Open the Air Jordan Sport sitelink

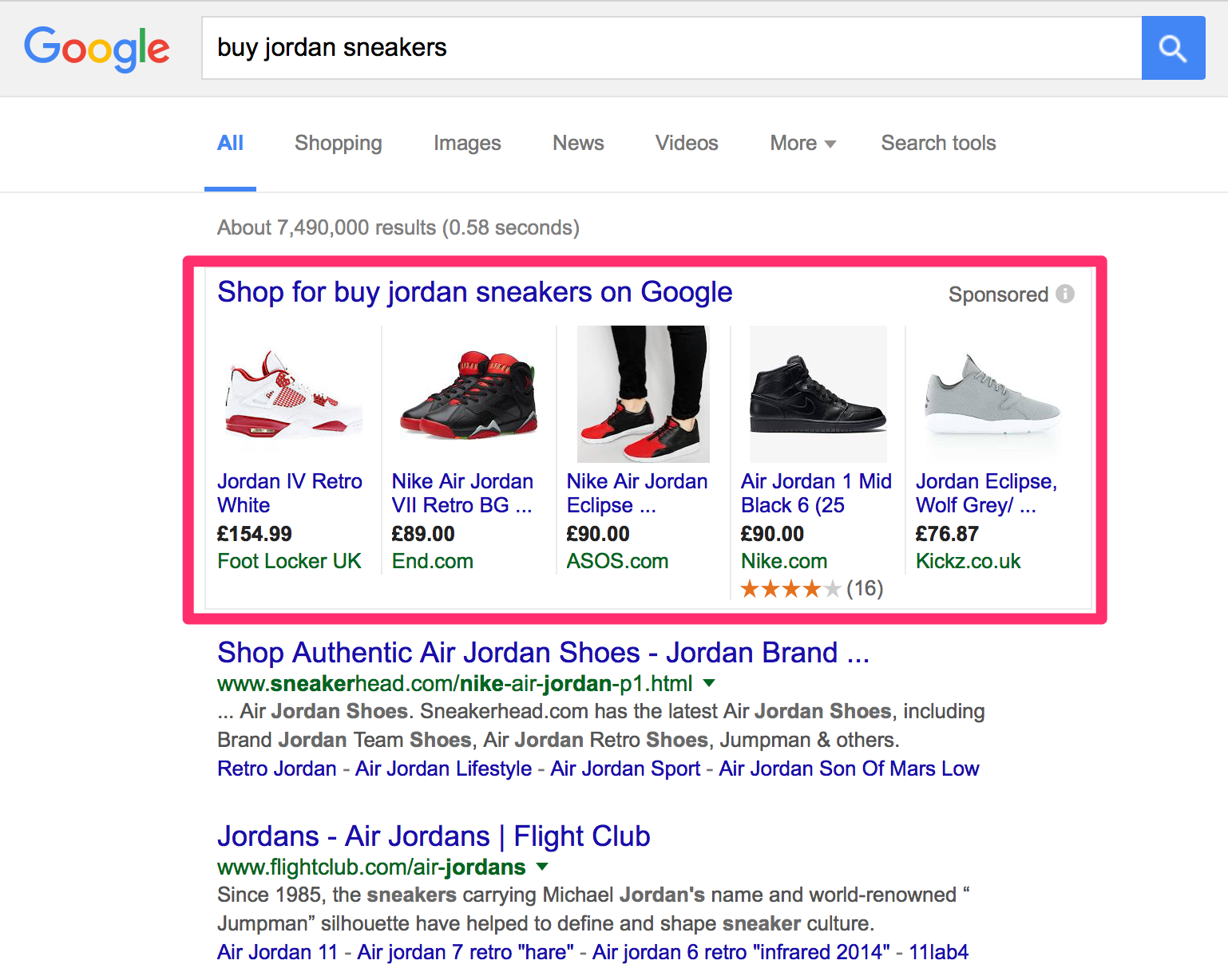click(x=625, y=769)
